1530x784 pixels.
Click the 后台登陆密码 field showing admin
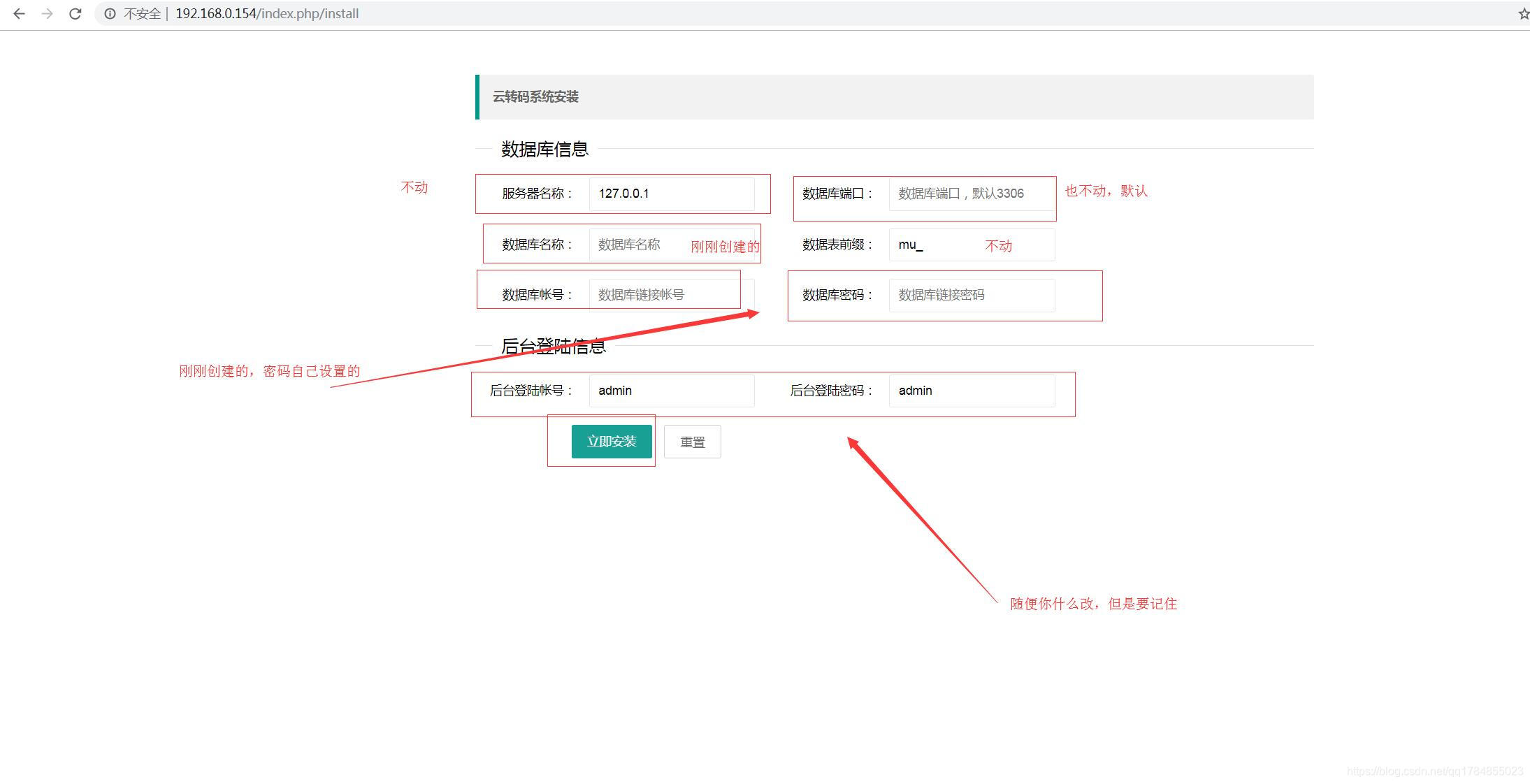click(971, 391)
